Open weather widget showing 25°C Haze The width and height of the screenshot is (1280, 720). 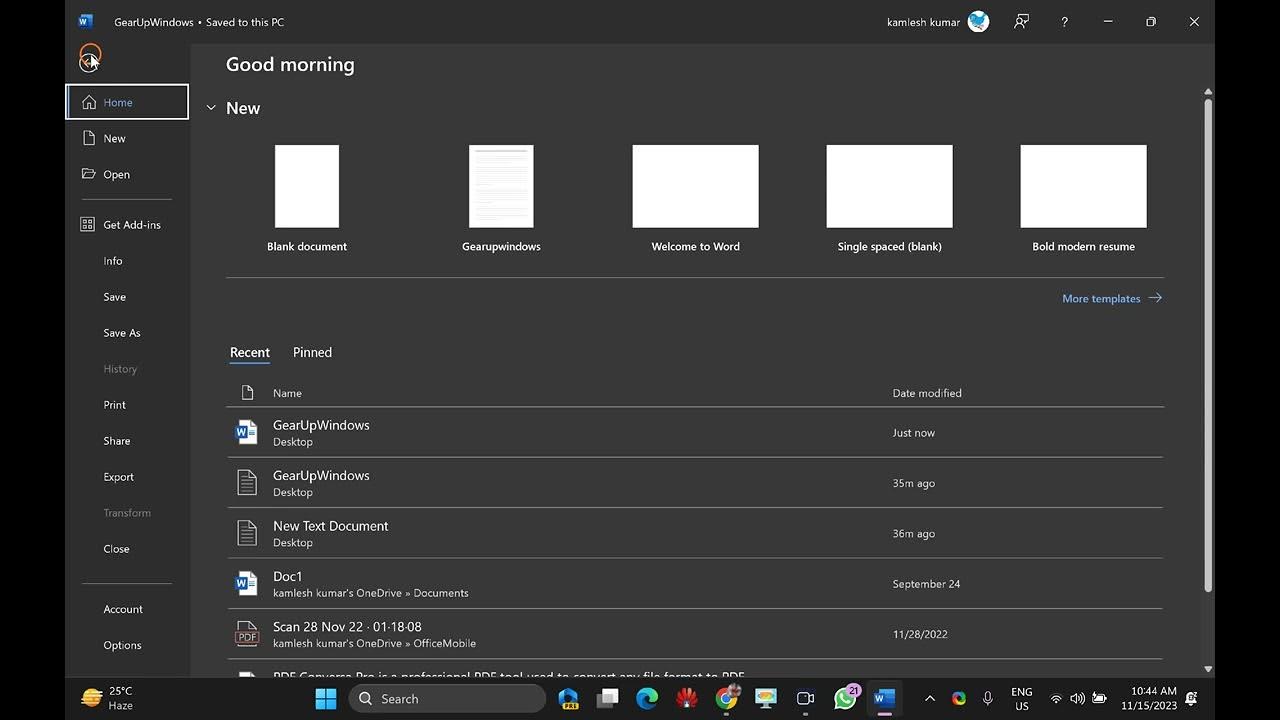[107, 698]
